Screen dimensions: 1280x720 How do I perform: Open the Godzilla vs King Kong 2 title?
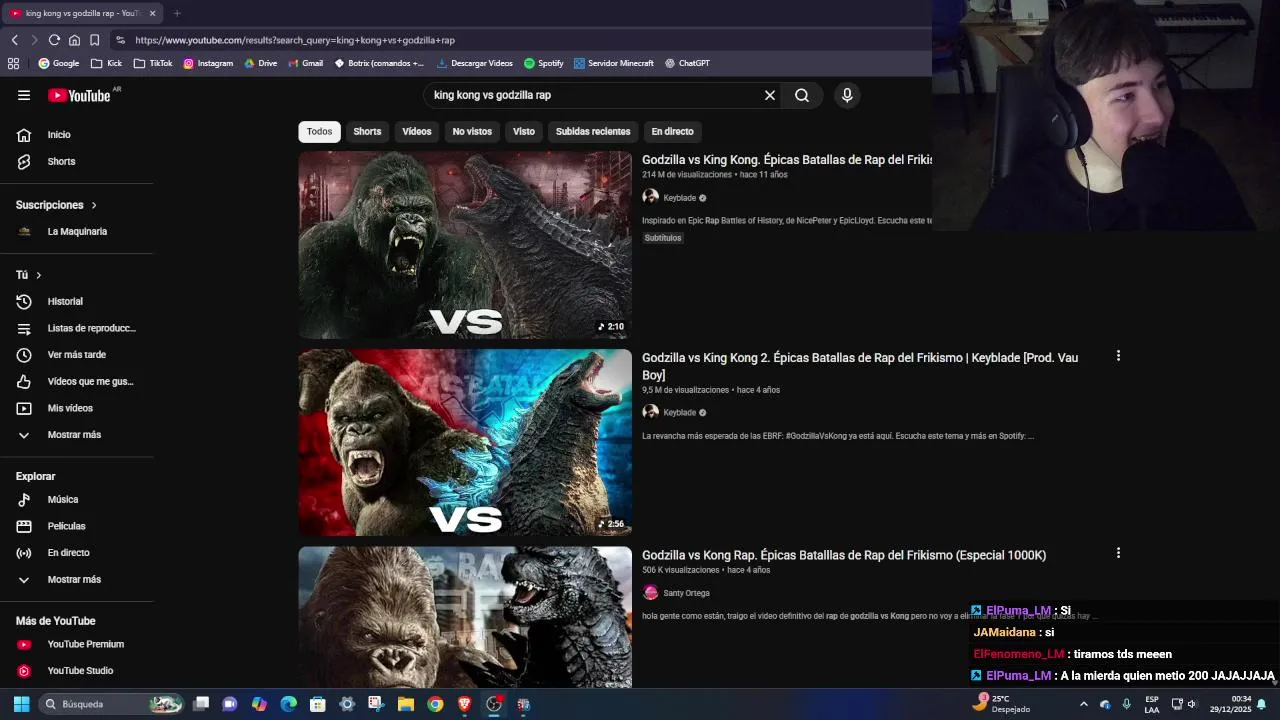coord(860,366)
